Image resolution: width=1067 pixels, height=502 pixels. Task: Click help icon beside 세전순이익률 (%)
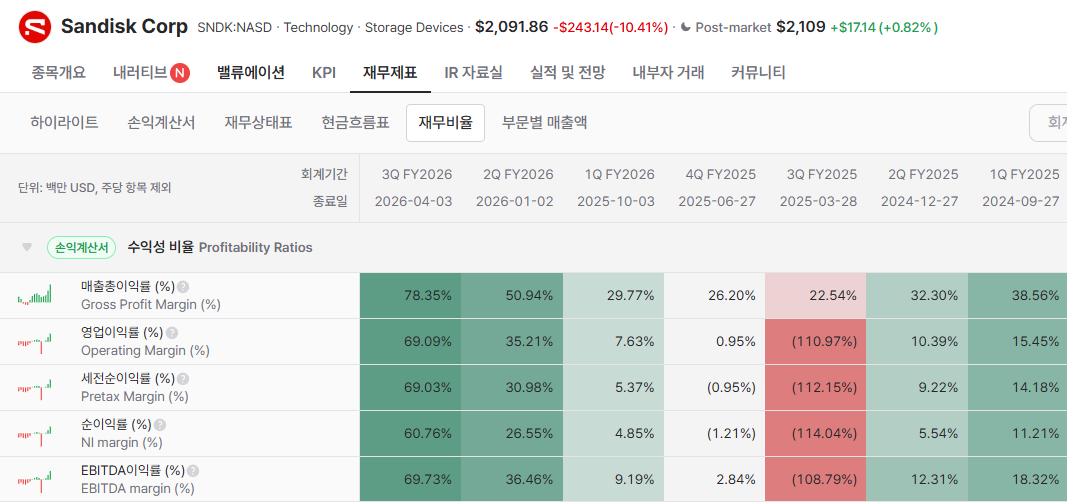tap(183, 379)
